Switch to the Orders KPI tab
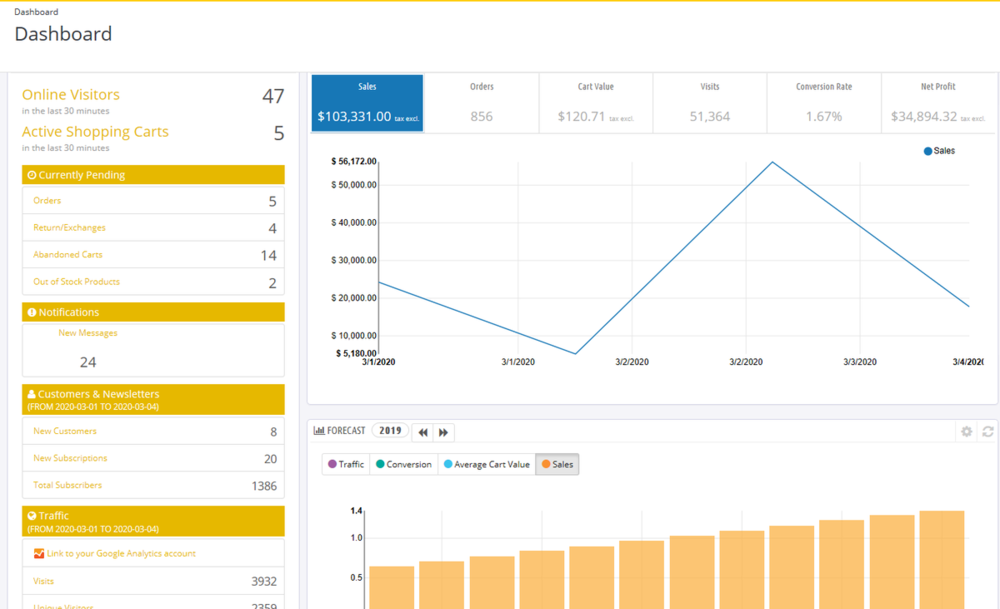The width and height of the screenshot is (1000, 609). pos(482,103)
